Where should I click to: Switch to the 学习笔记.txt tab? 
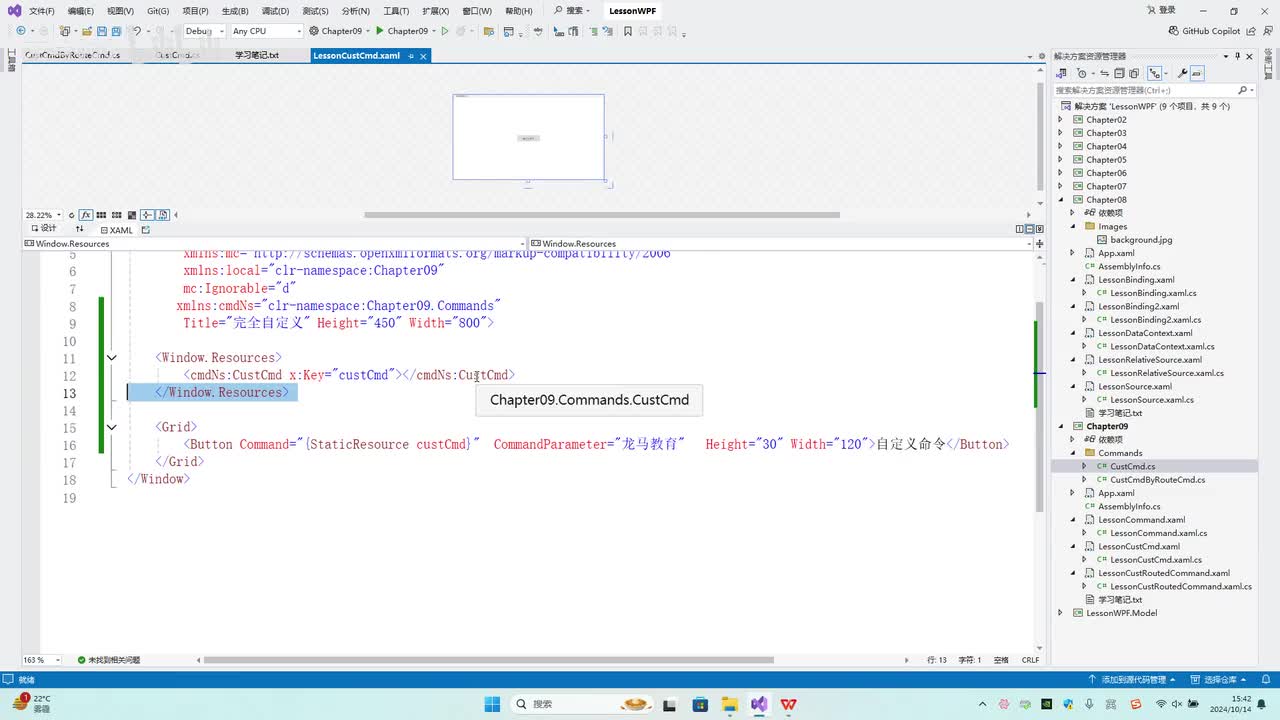coord(257,56)
